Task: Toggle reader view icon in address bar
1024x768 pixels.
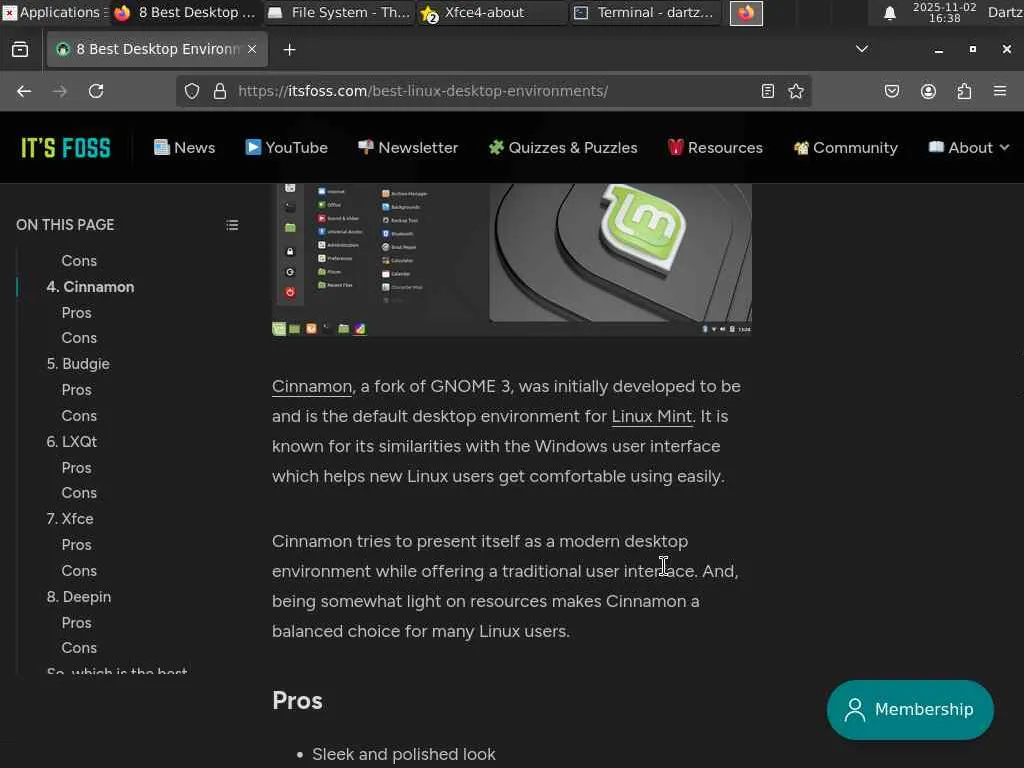Action: point(768,91)
